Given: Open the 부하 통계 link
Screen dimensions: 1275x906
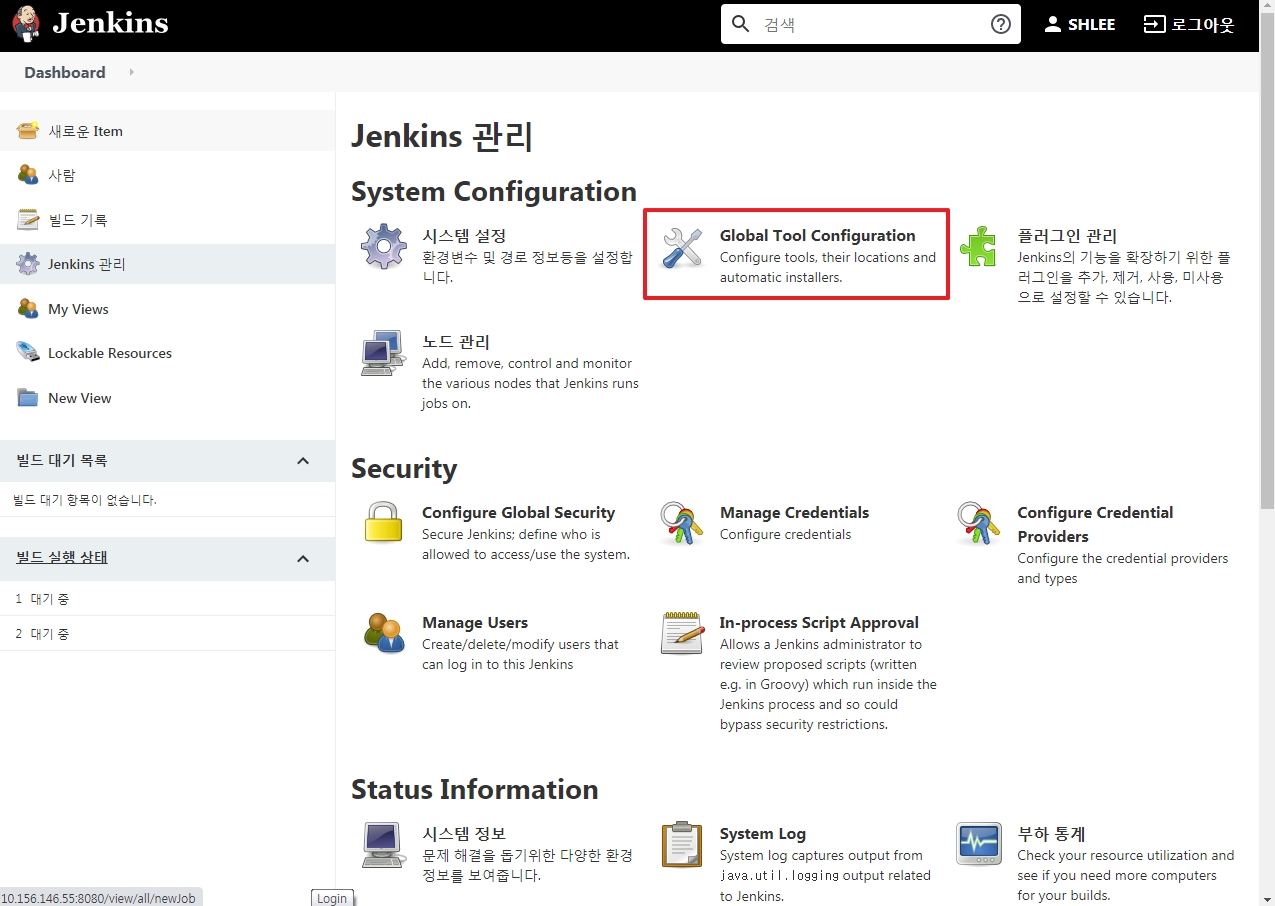Looking at the screenshot, I should tap(1051, 834).
